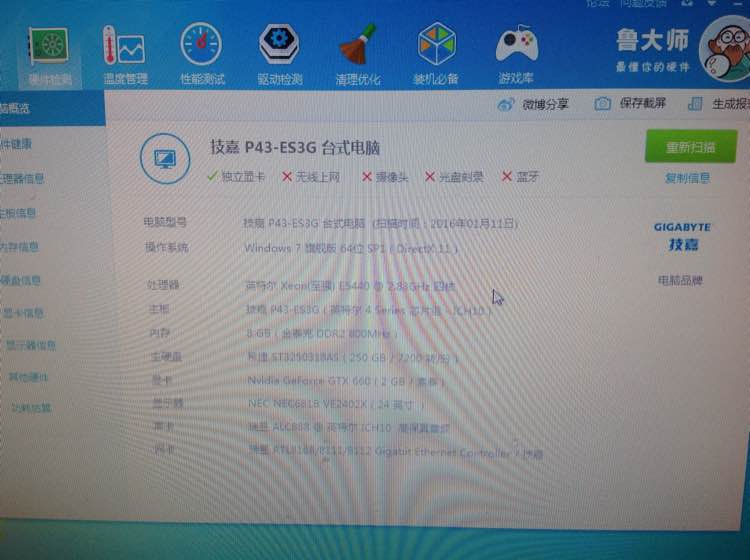Select the 硬件健康 sidebar item
This screenshot has height=560, width=750.
pos(16,143)
